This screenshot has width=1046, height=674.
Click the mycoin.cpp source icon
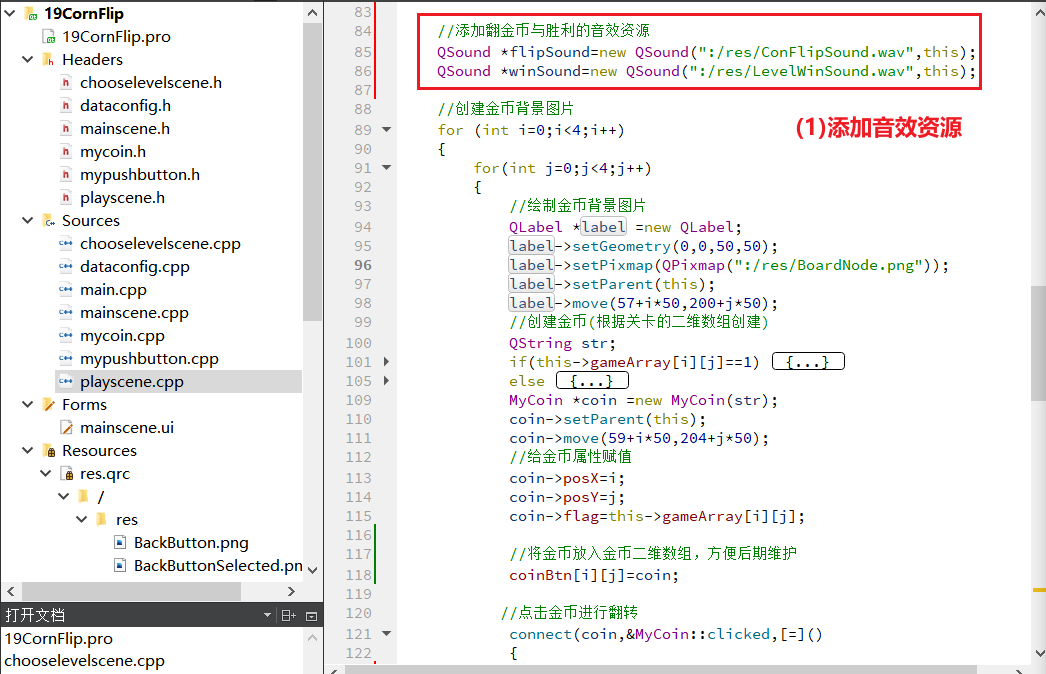[x=65, y=336]
